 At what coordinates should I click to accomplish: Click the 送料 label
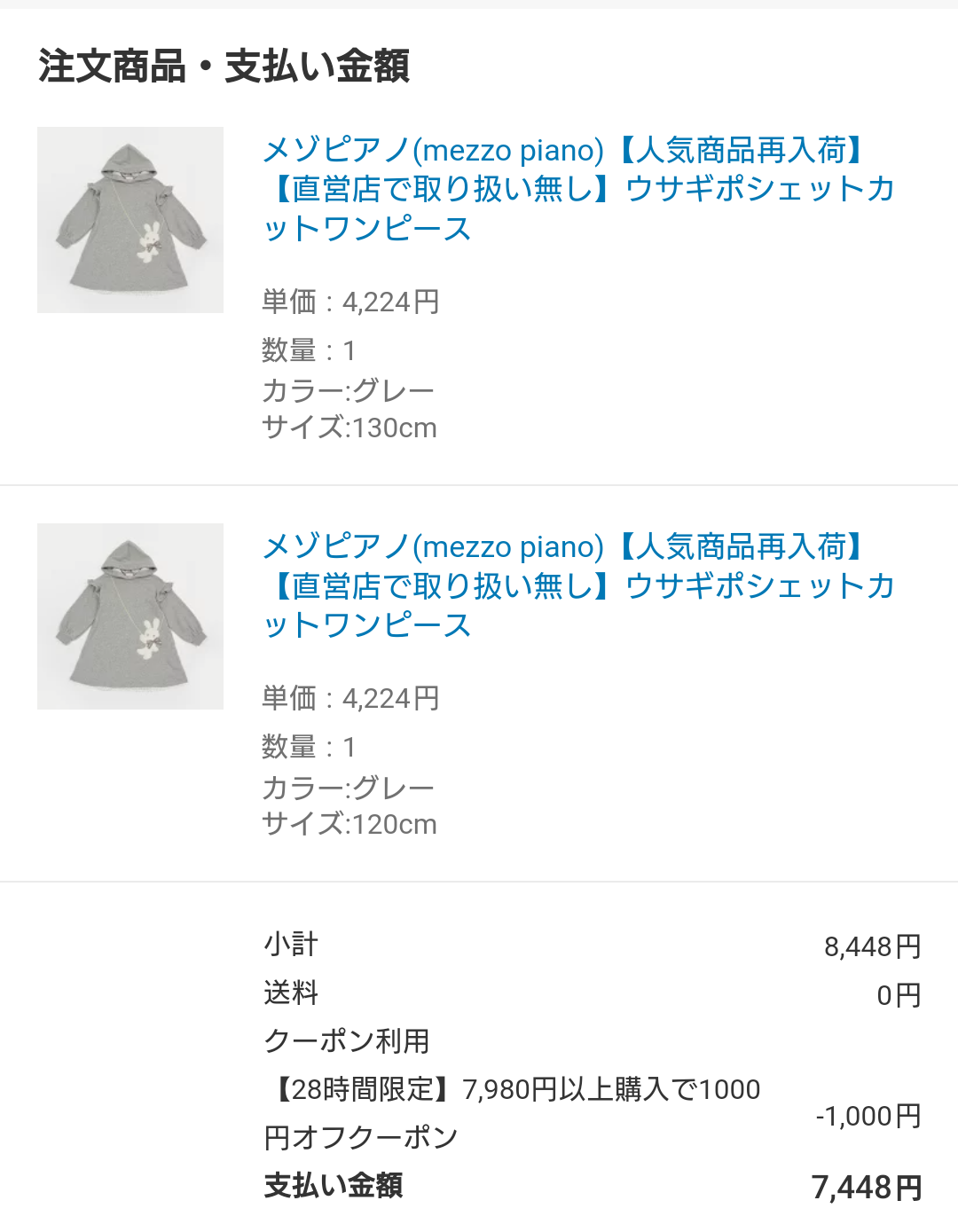click(291, 992)
